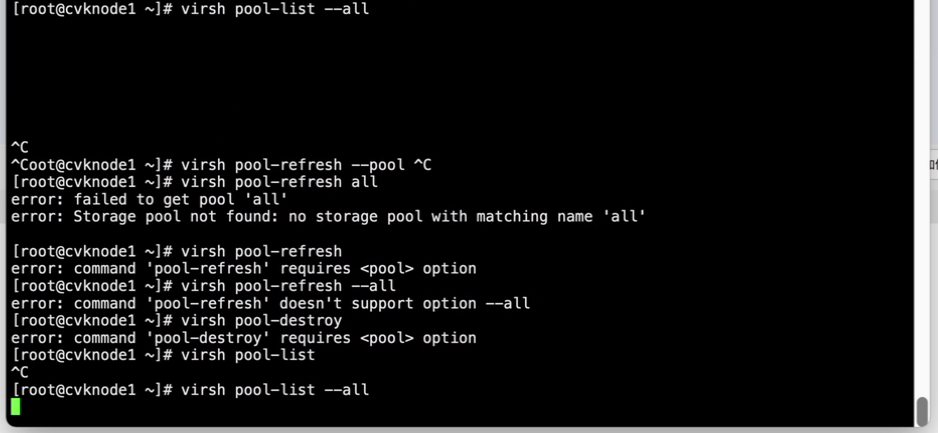Screen dimensions: 938x433
Task: Click the green terminal cursor block
Action: (x=16, y=407)
